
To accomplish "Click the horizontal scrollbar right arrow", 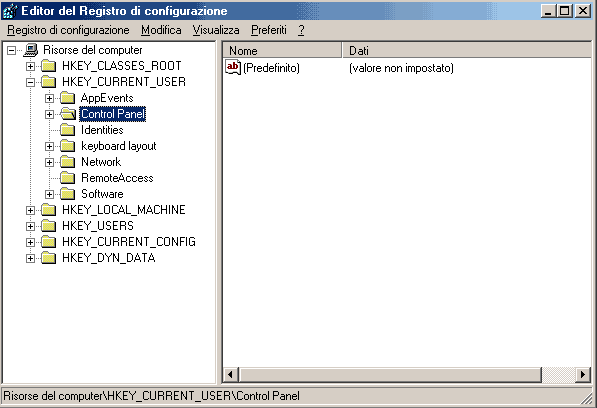I will (583, 375).
